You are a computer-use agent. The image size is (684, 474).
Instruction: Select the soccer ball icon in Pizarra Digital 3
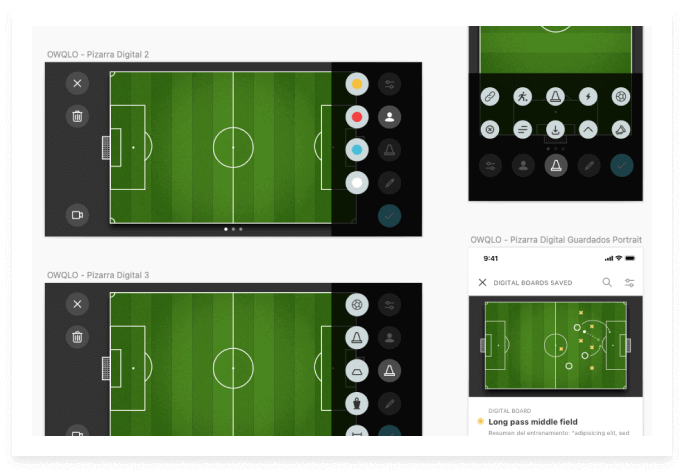pos(357,304)
